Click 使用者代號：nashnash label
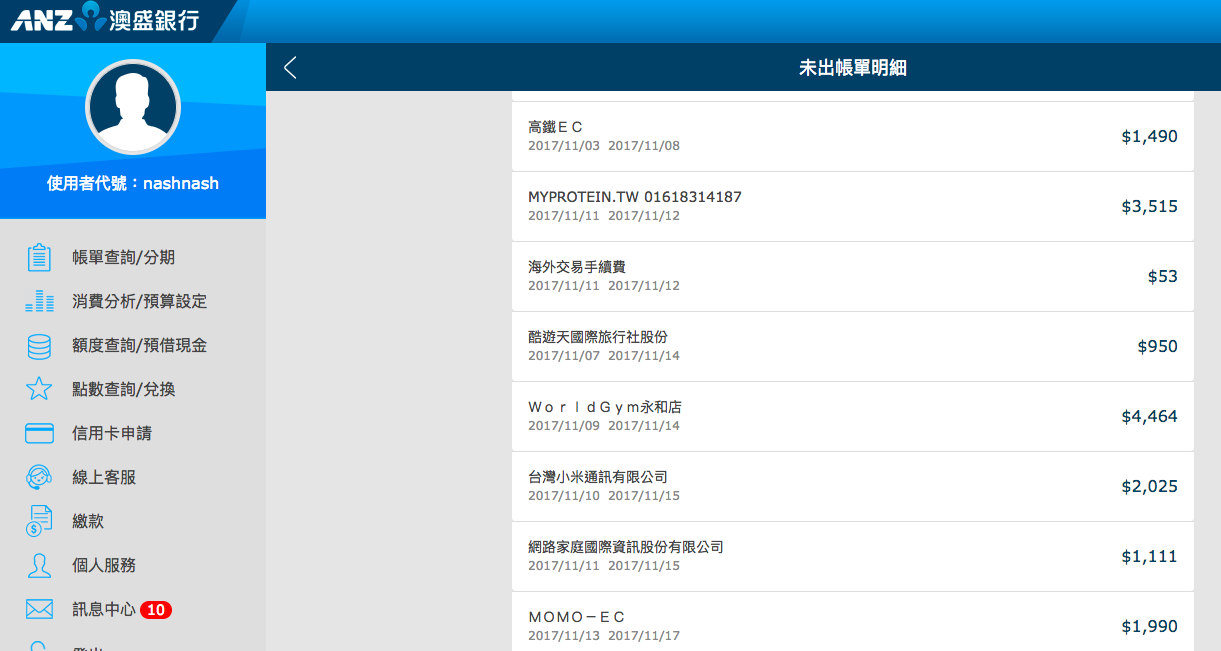1221x651 pixels. [133, 184]
